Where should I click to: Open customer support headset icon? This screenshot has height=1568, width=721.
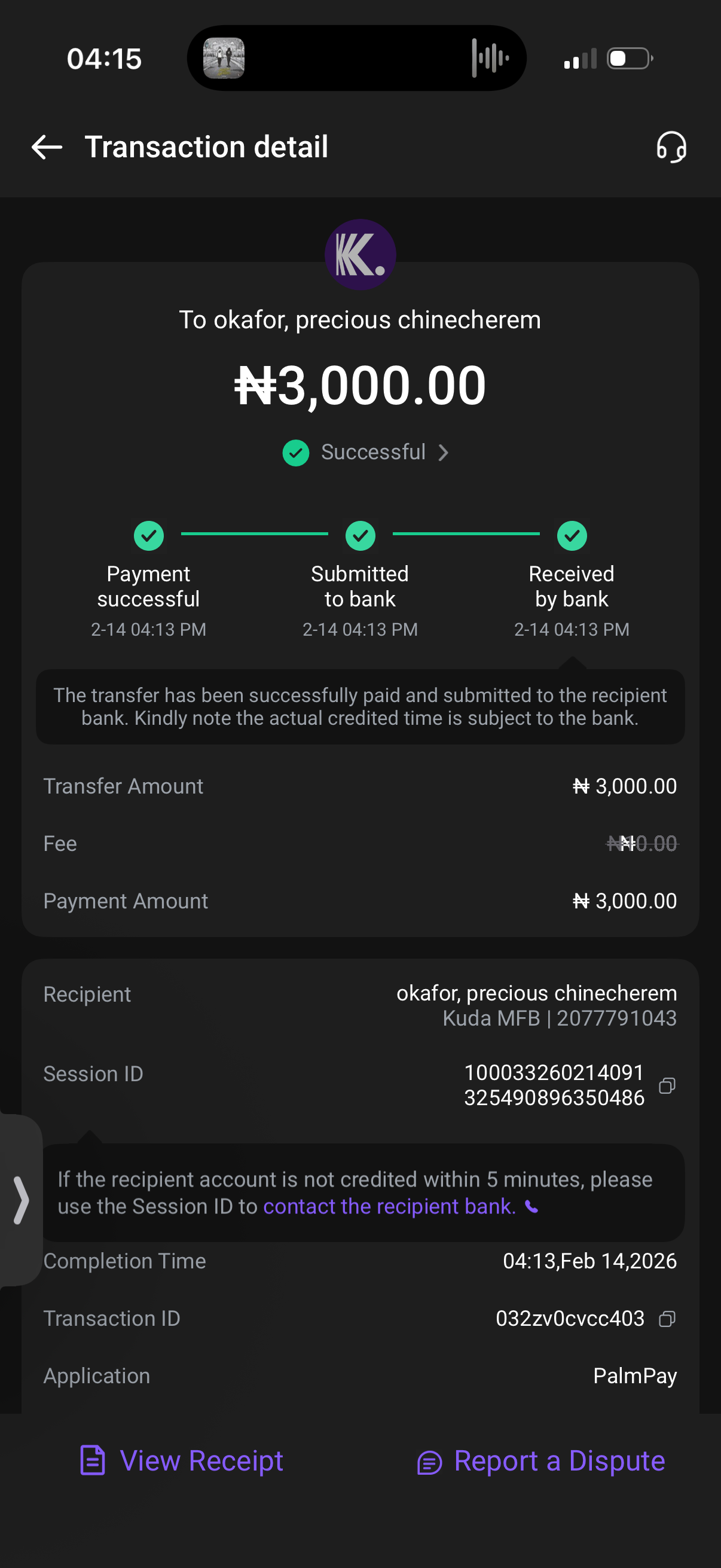[671, 147]
